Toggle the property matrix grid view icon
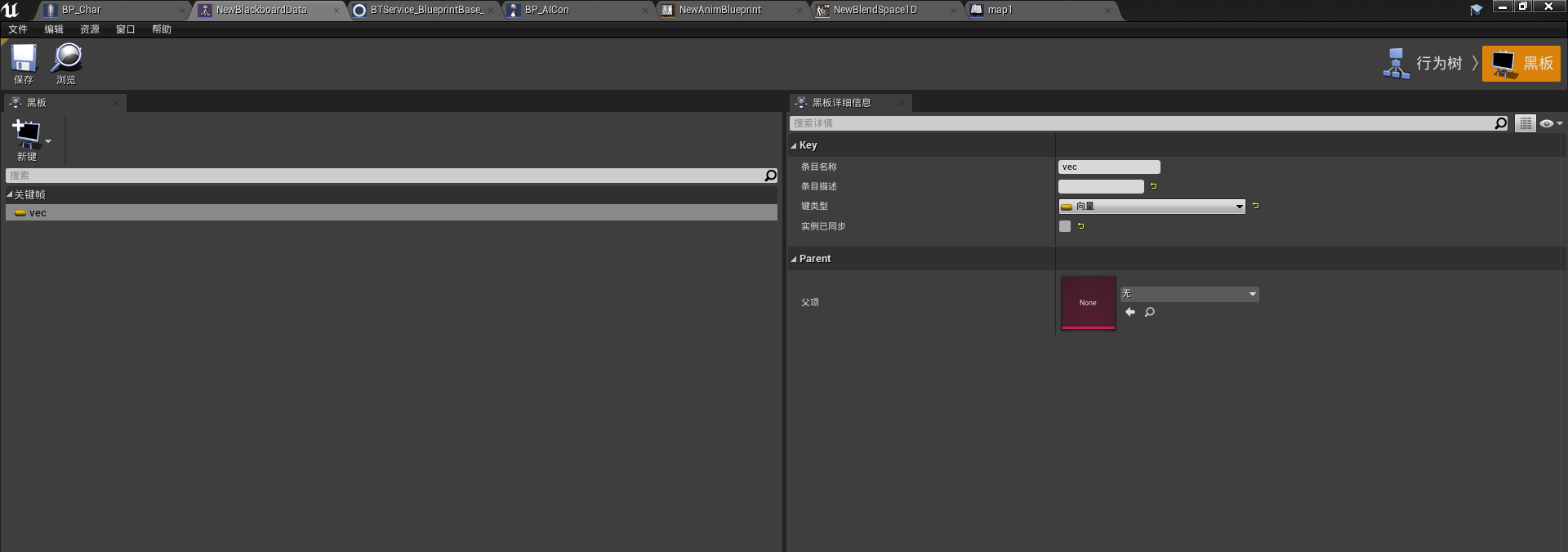Viewport: 1568px width, 552px height. pyautogui.click(x=1526, y=123)
